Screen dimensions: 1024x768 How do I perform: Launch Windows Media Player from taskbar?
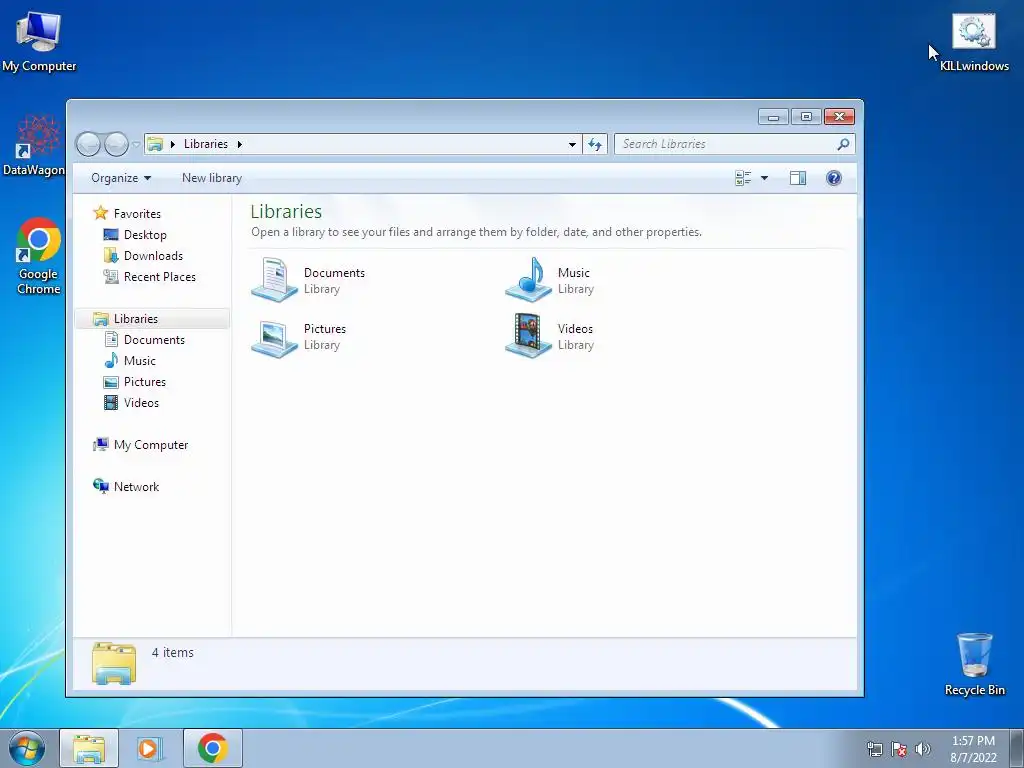pos(149,748)
